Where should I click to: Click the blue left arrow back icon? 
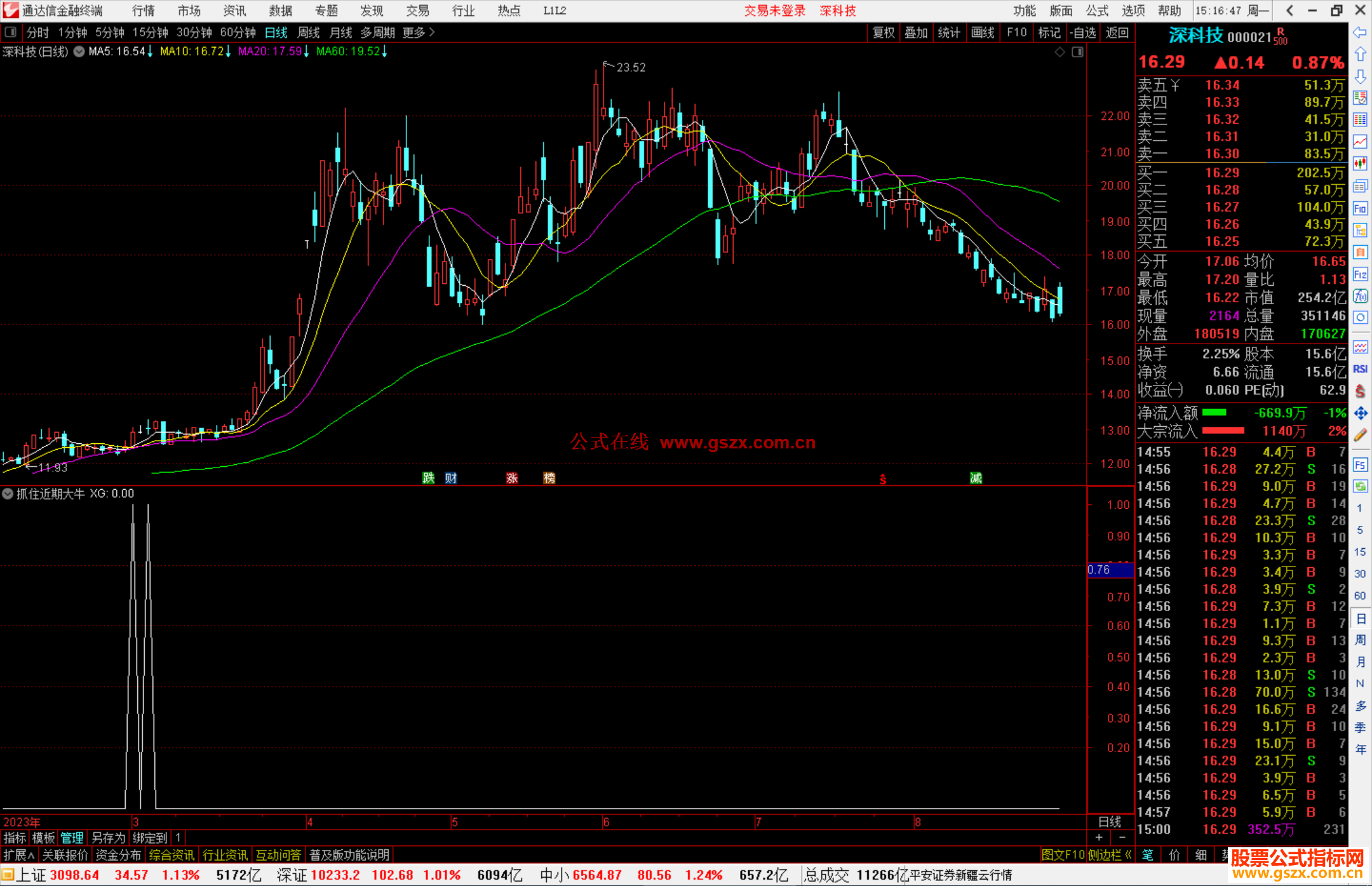(1360, 32)
